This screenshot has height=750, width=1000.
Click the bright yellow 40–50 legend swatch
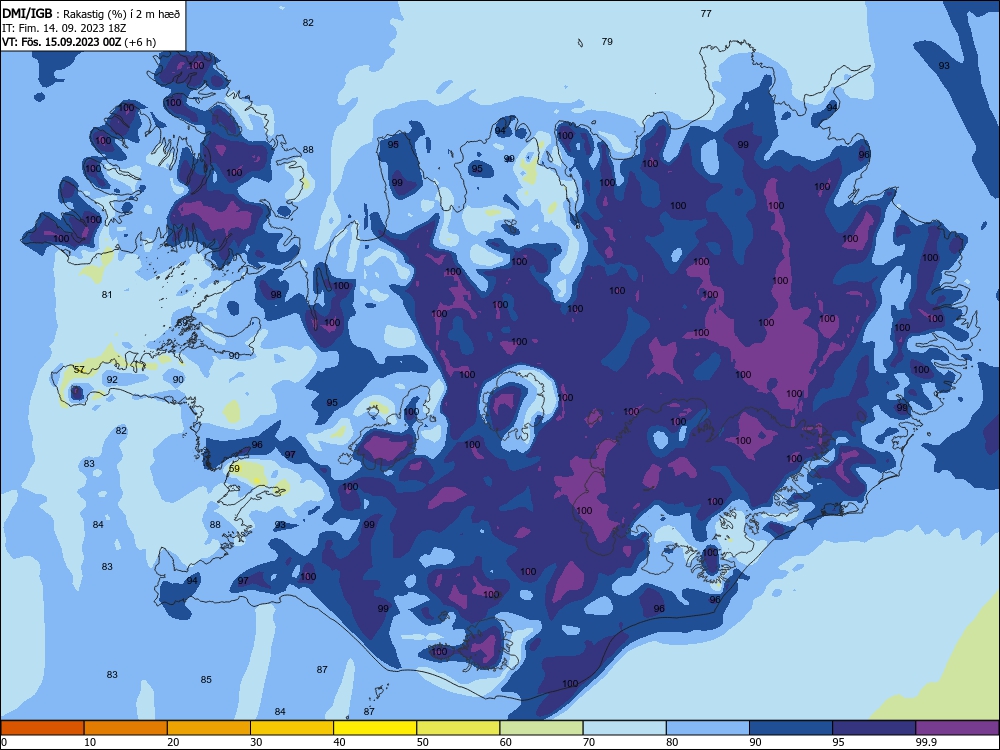coord(375,728)
